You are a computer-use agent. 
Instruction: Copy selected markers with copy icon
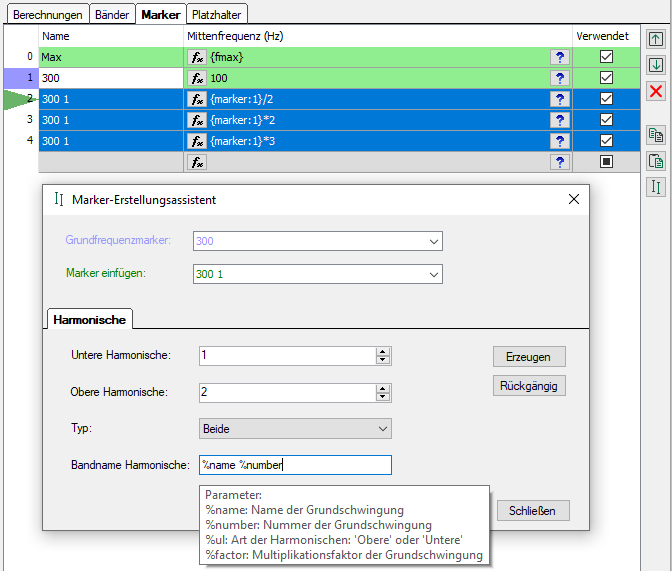[656, 135]
